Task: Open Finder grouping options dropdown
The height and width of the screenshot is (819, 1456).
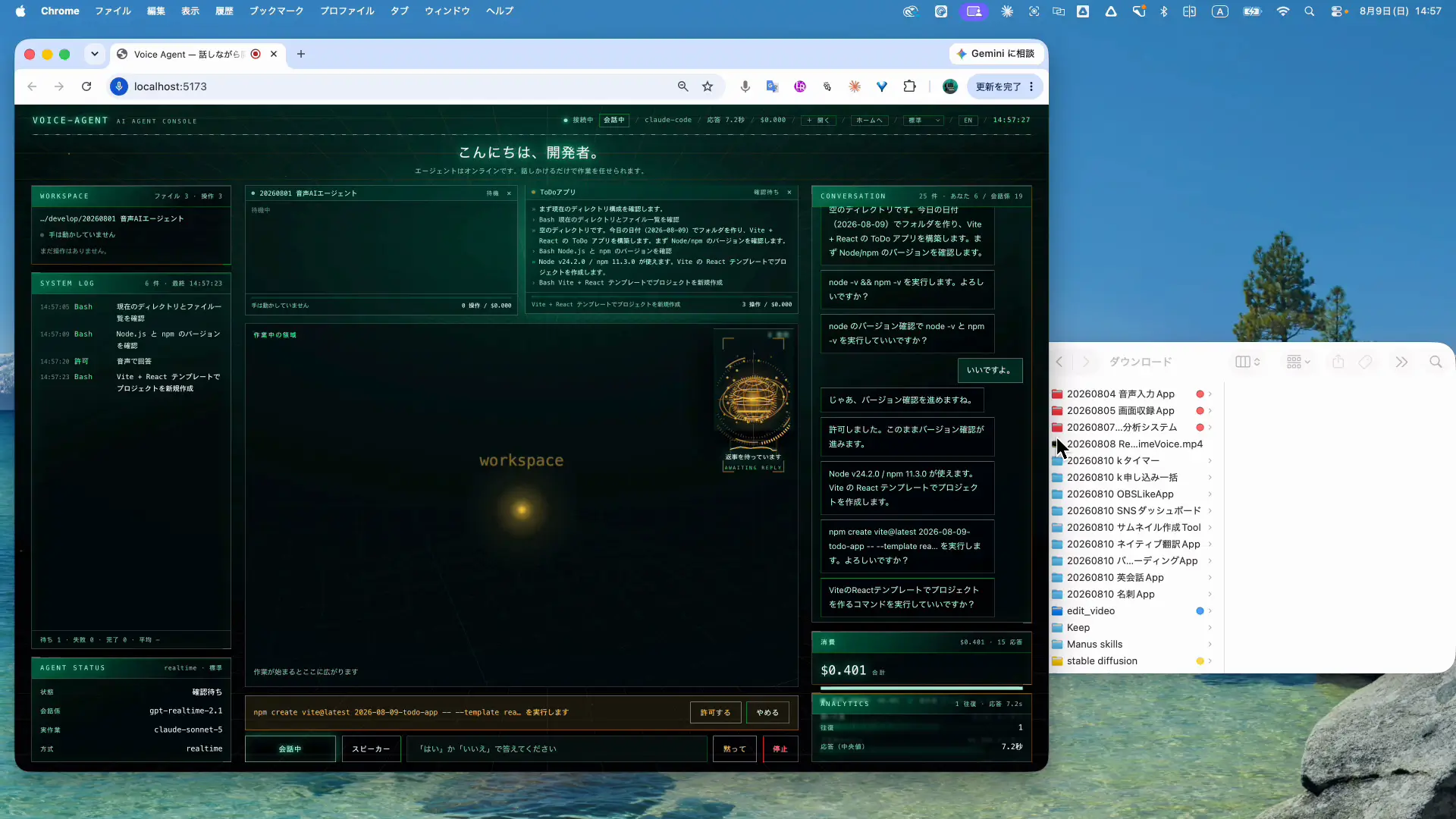Action: click(1298, 362)
